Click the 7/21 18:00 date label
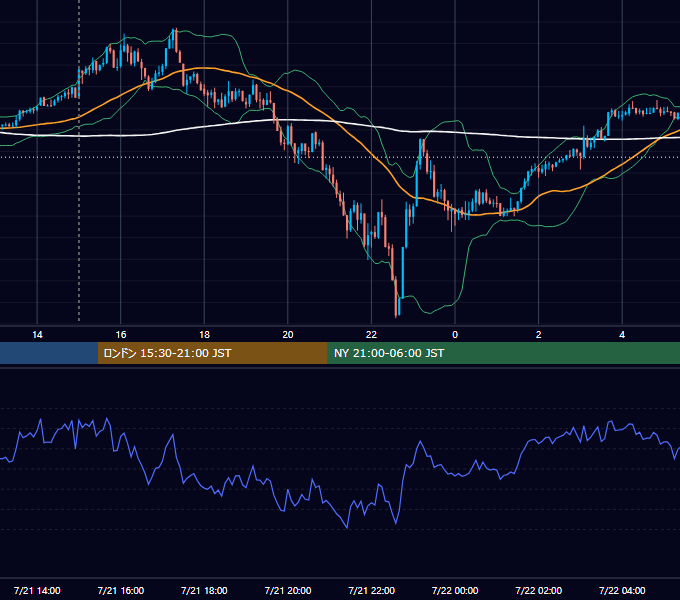Screen dimensions: 680x600 point(204,590)
